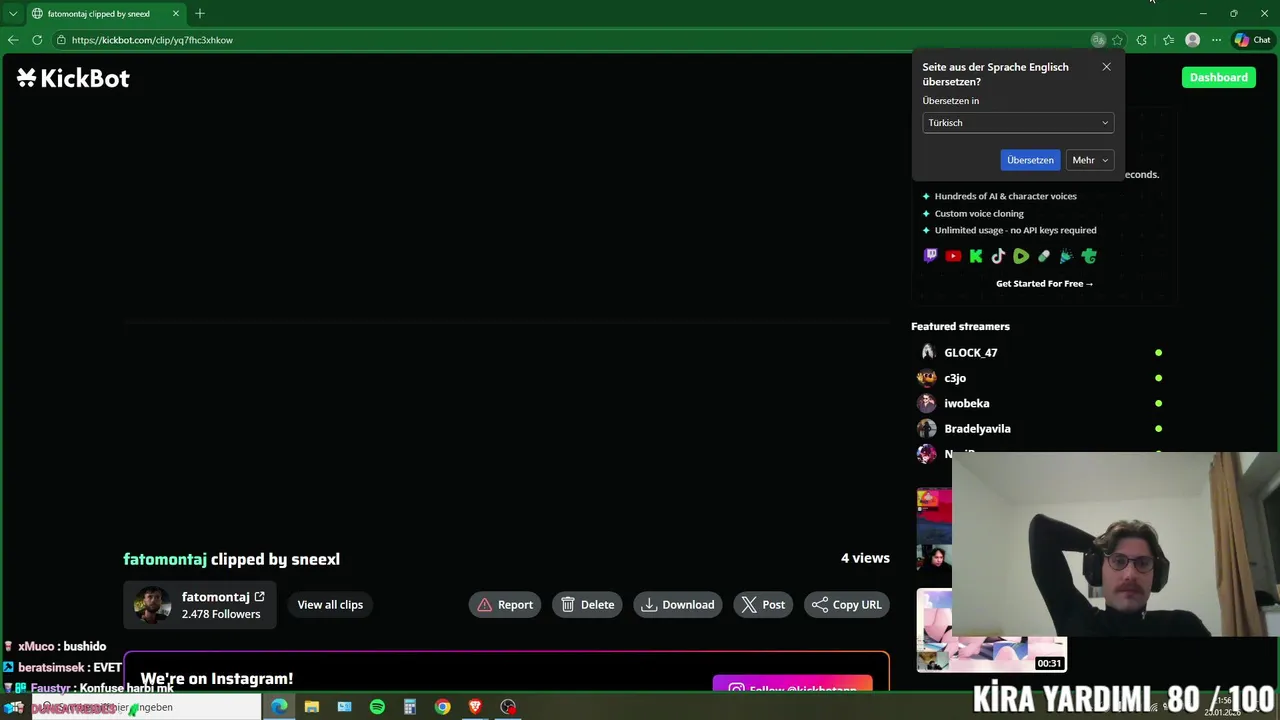
Task: Open File Explorer from taskbar
Action: pyautogui.click(x=312, y=707)
